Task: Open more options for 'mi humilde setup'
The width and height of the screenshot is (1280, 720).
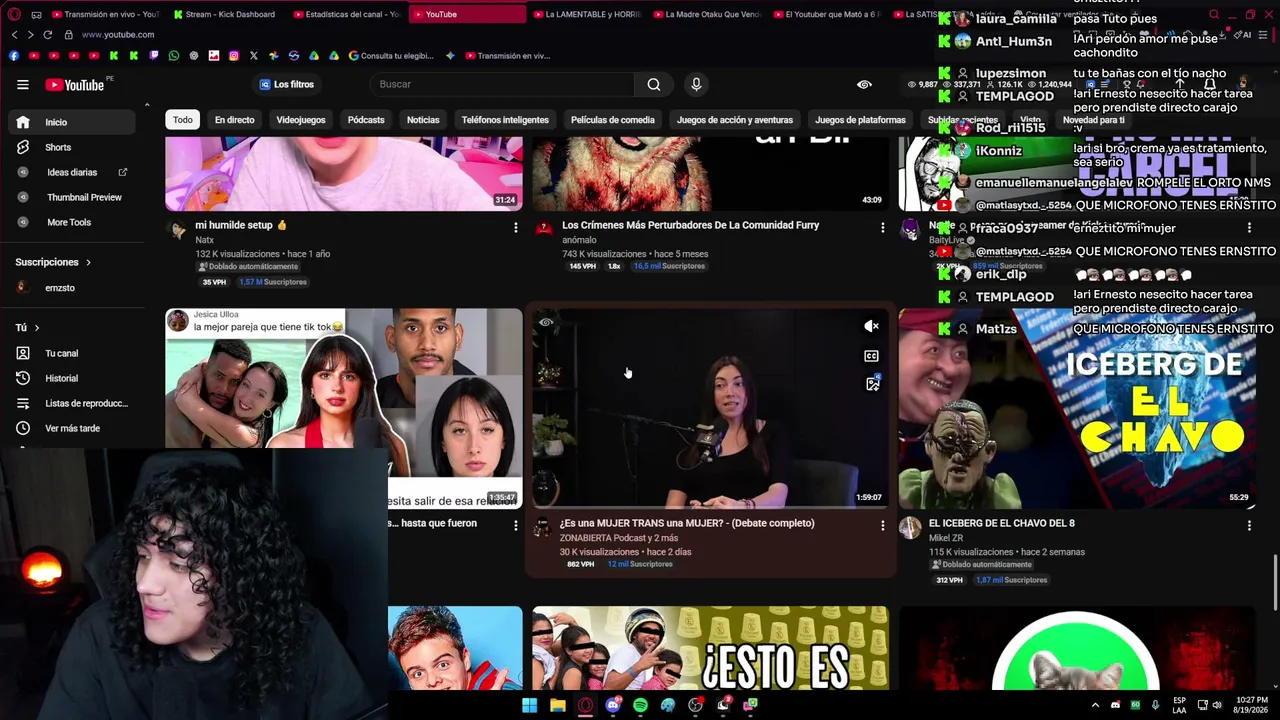Action: (x=515, y=228)
